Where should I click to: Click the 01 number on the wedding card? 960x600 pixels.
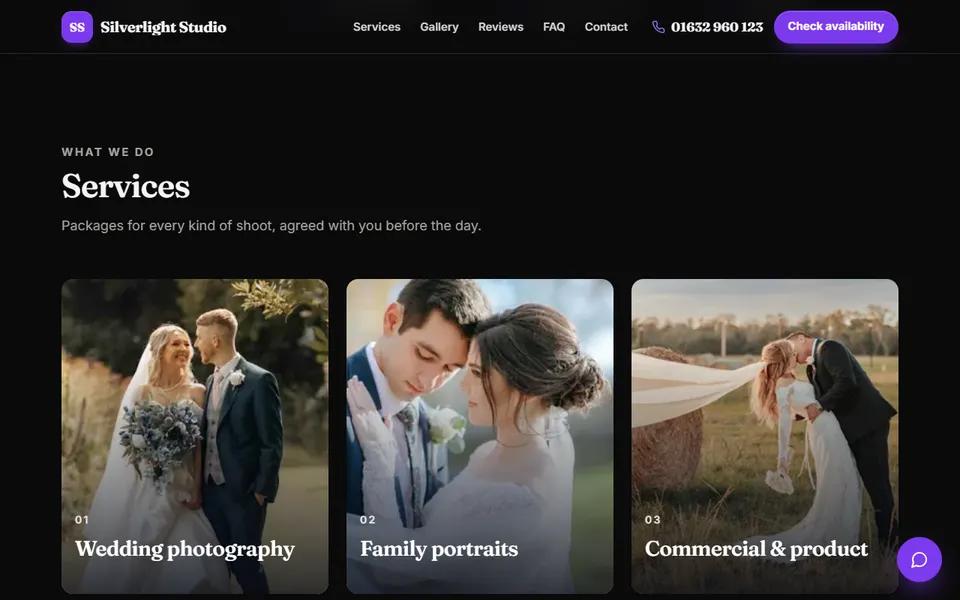(82, 520)
